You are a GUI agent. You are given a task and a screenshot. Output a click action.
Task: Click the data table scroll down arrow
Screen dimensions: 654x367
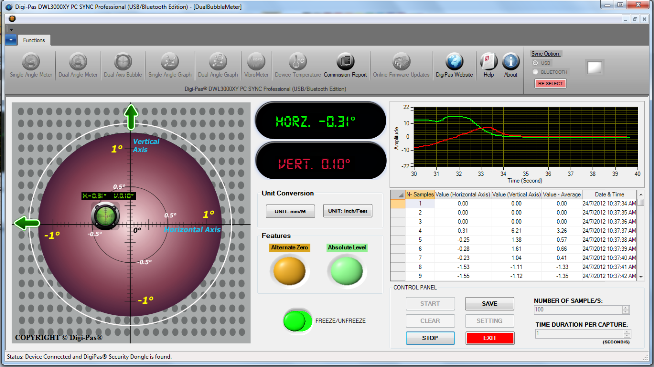(x=641, y=277)
